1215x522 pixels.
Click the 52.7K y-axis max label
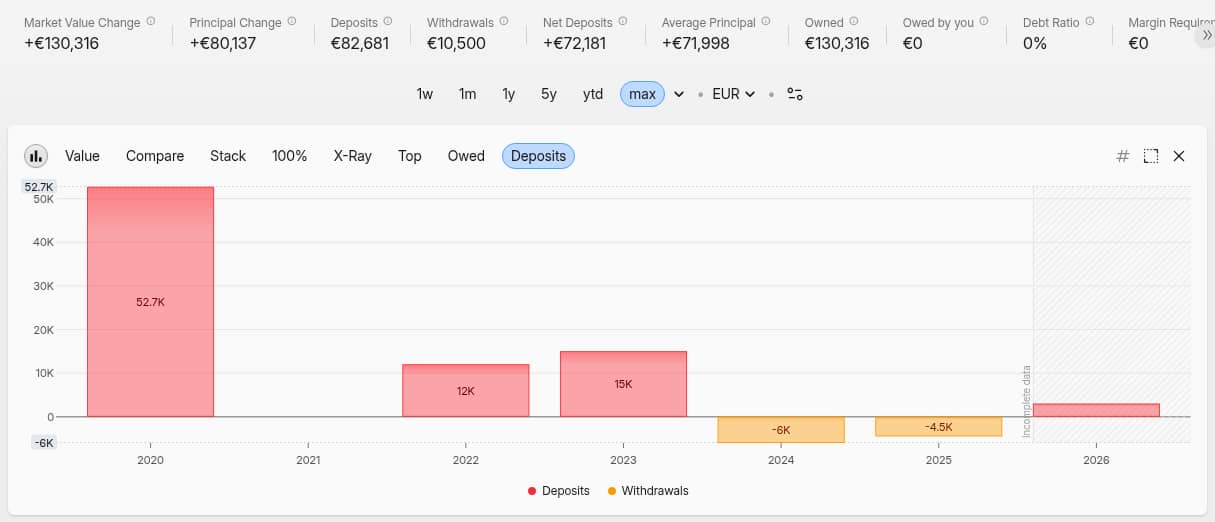tap(39, 187)
